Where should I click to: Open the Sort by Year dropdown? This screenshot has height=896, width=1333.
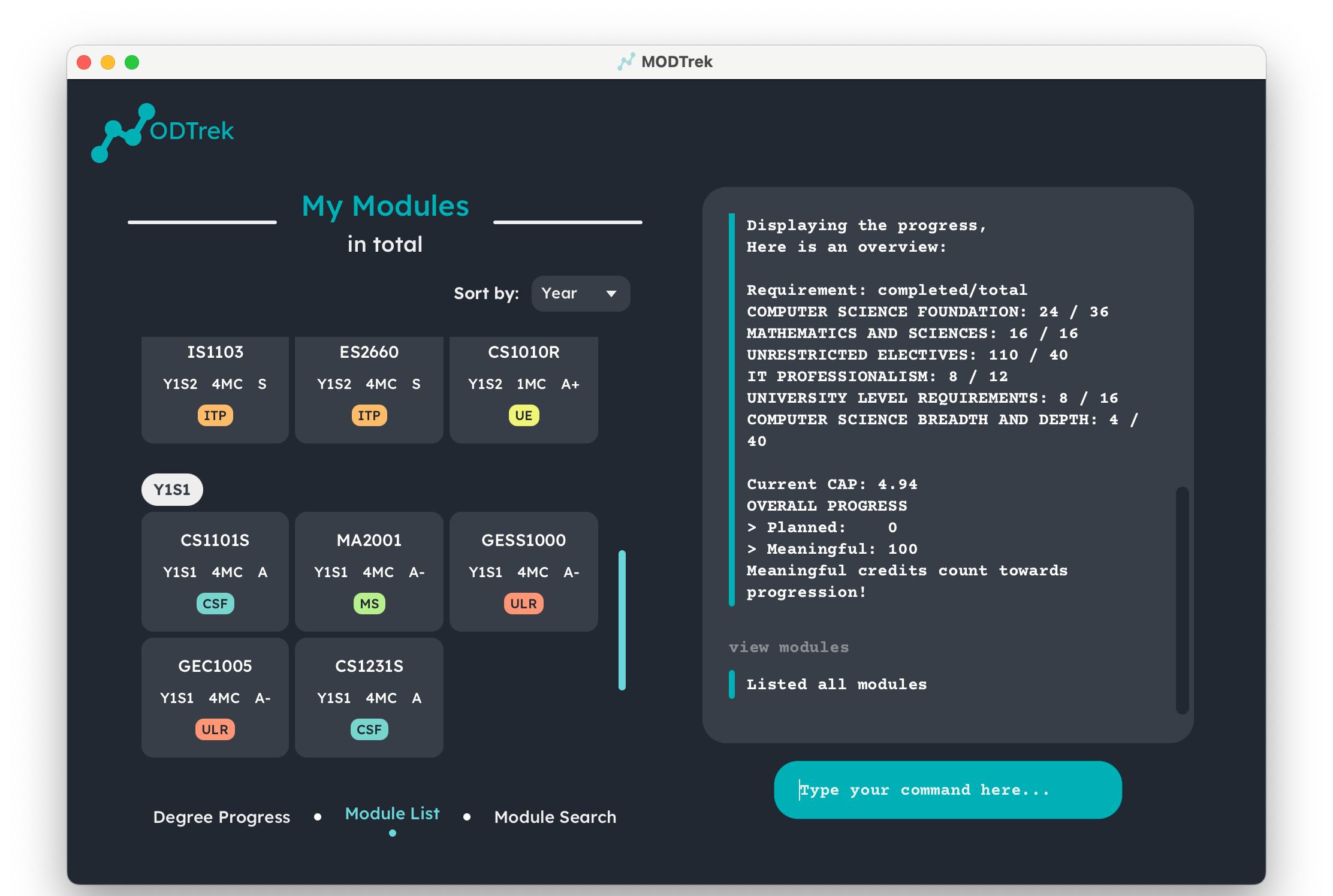[x=580, y=294]
